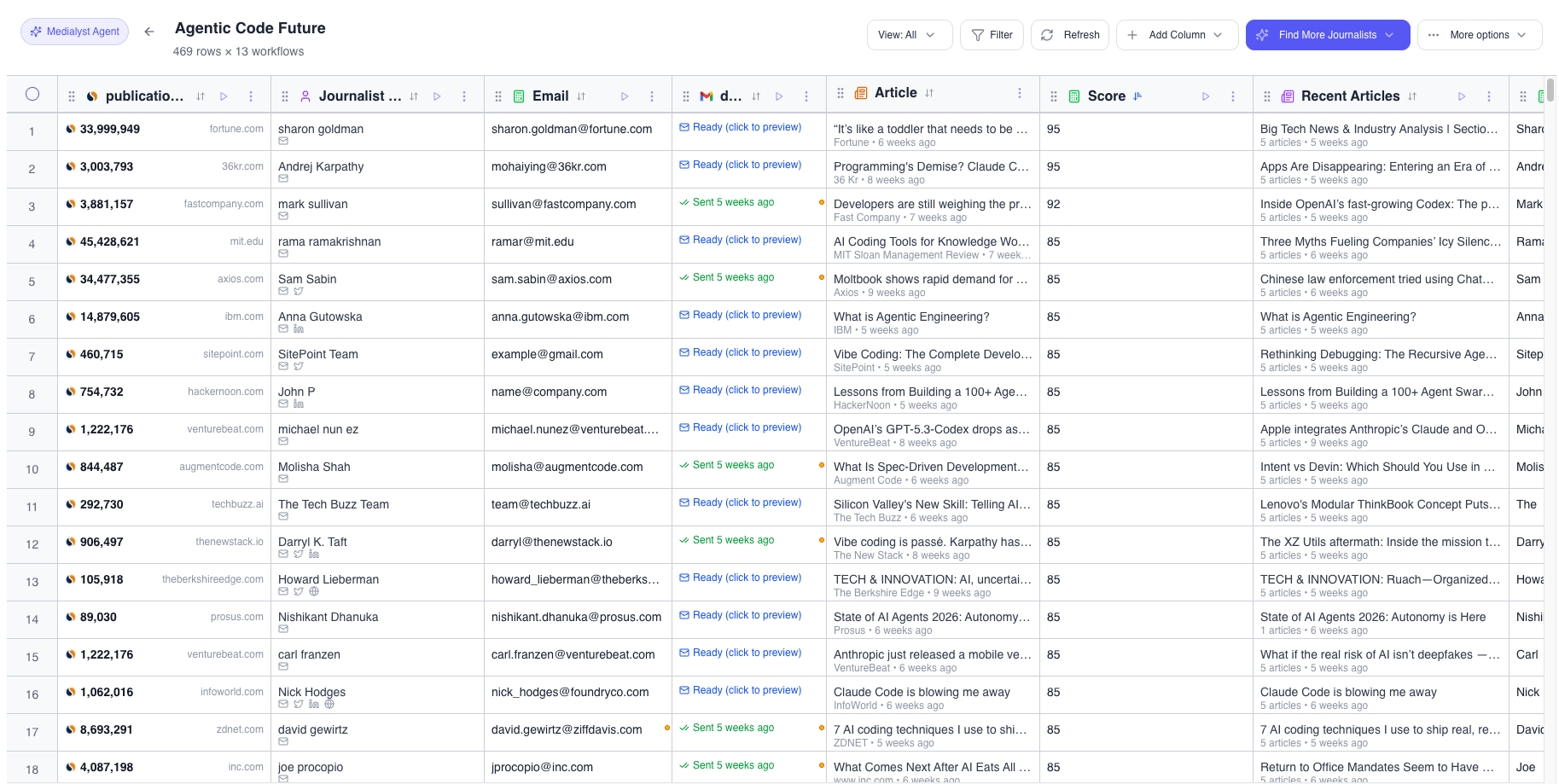Open the Filter panel
This screenshot has height=784, width=1559.
coord(992,35)
